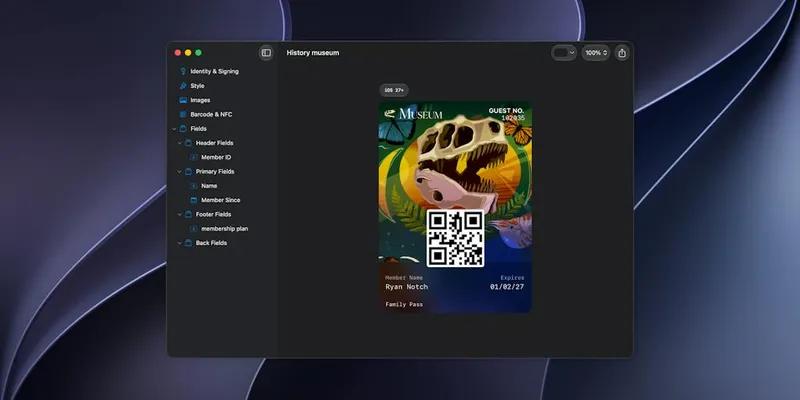Open the appearance mode dropdown

pyautogui.click(x=564, y=53)
